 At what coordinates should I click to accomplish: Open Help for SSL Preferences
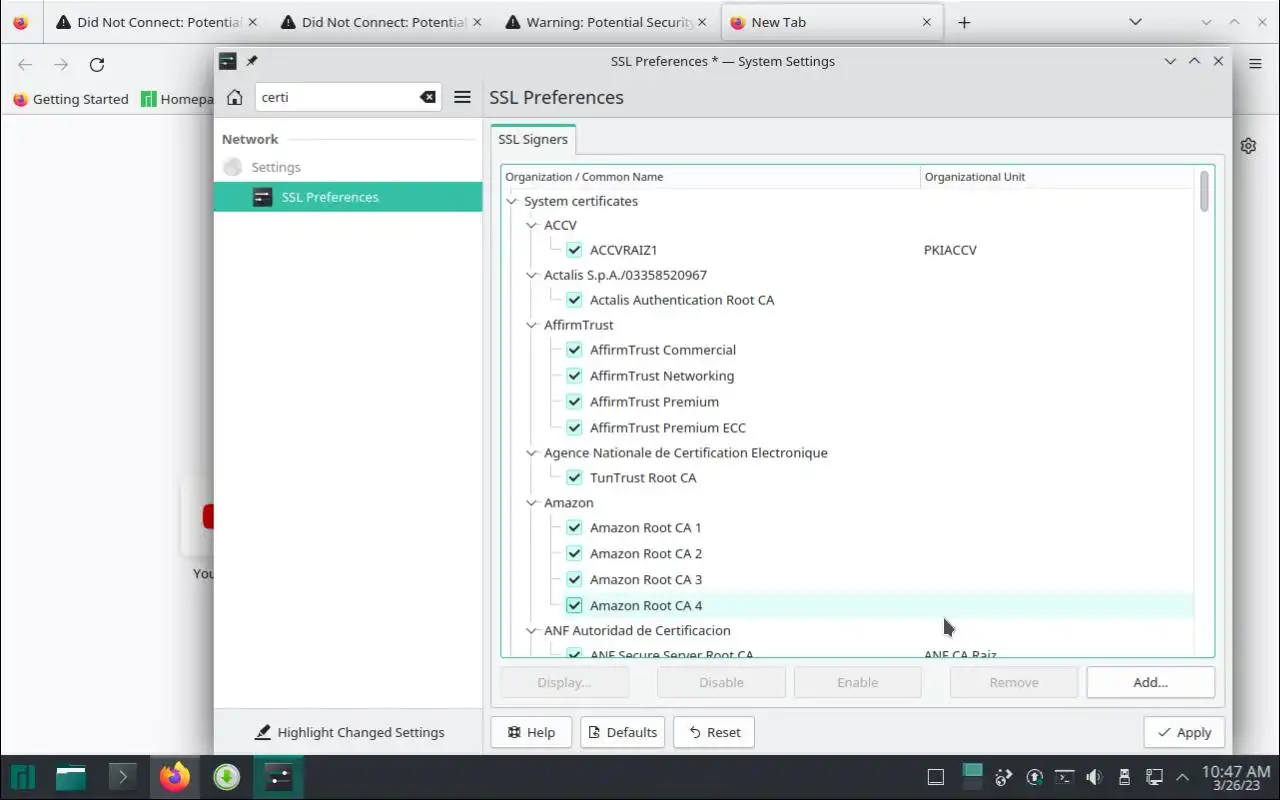pos(531,732)
